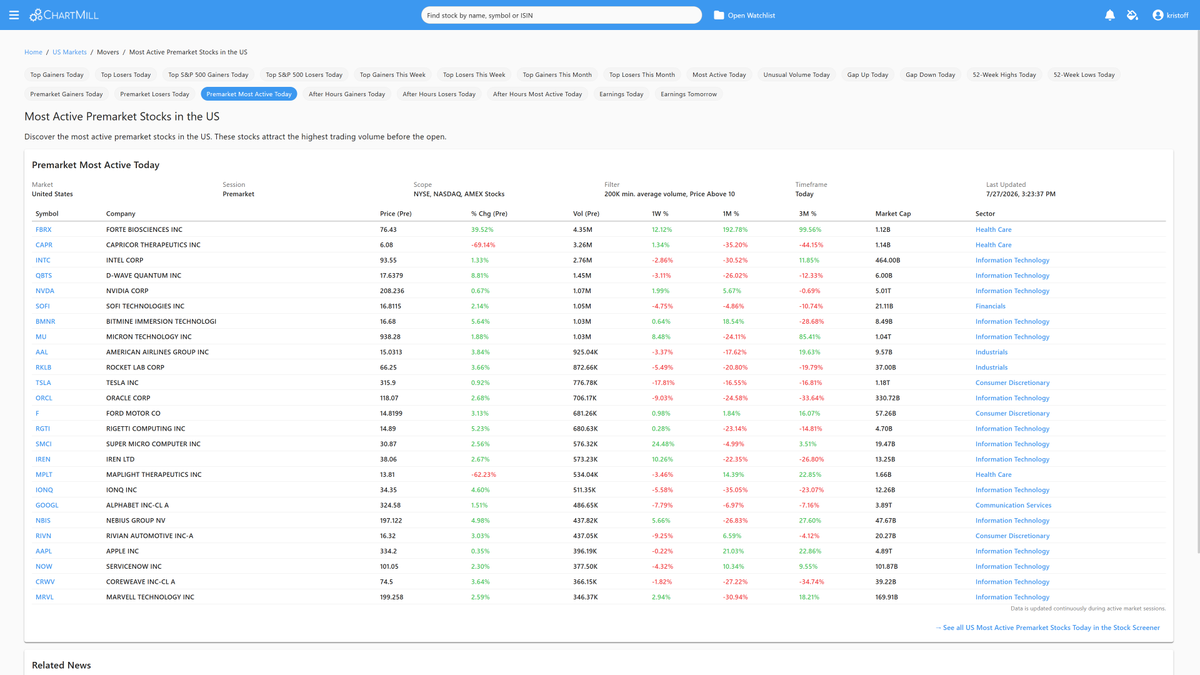Click the % Chg (Pre) column header

(490, 214)
